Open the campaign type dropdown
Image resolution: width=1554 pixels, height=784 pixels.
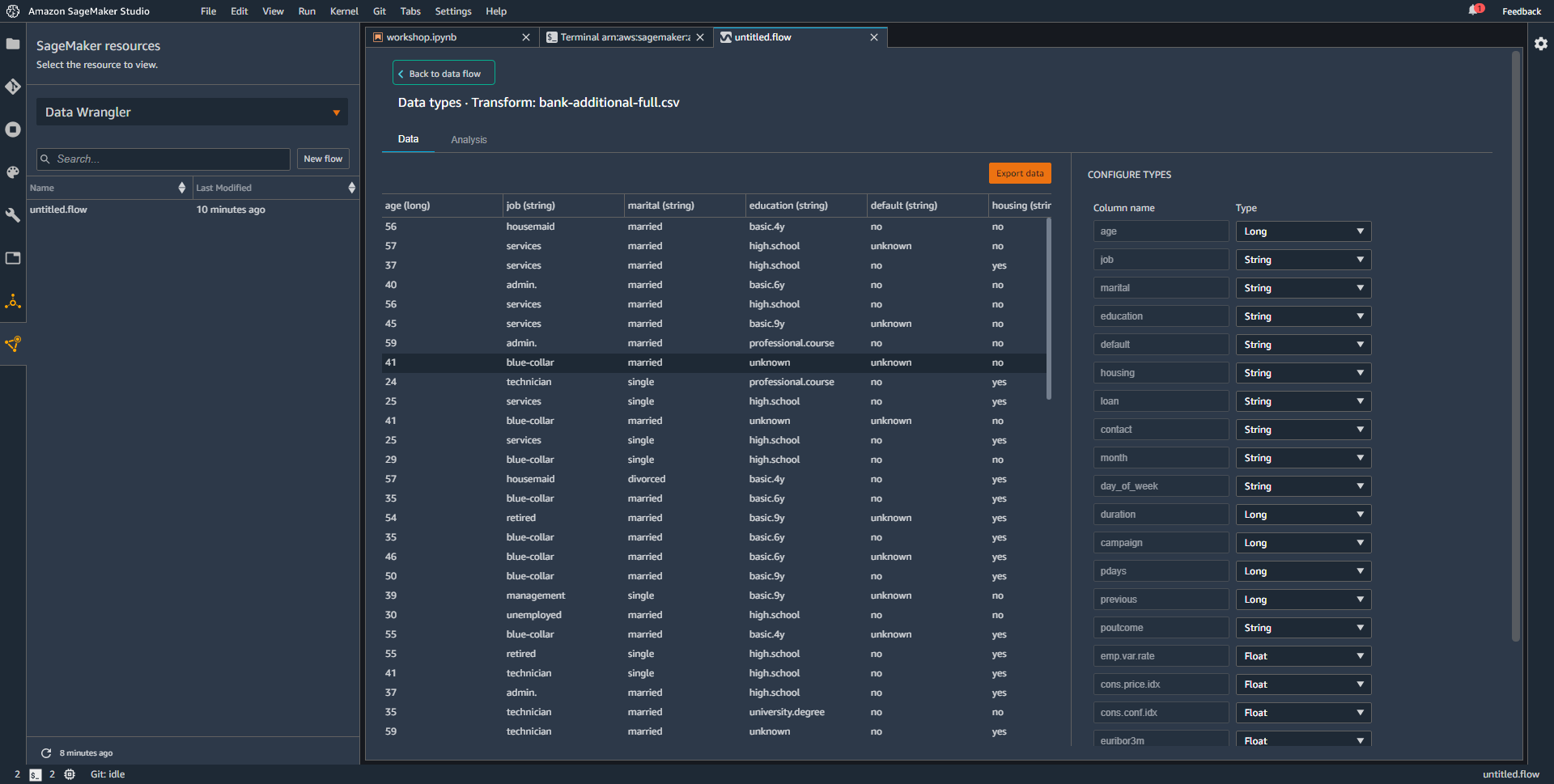(1303, 543)
